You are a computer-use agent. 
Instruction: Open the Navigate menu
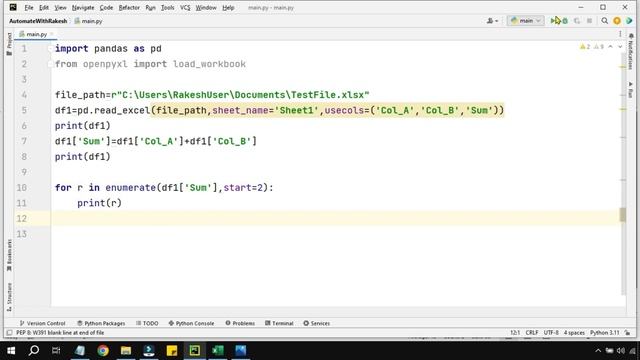[83, 8]
